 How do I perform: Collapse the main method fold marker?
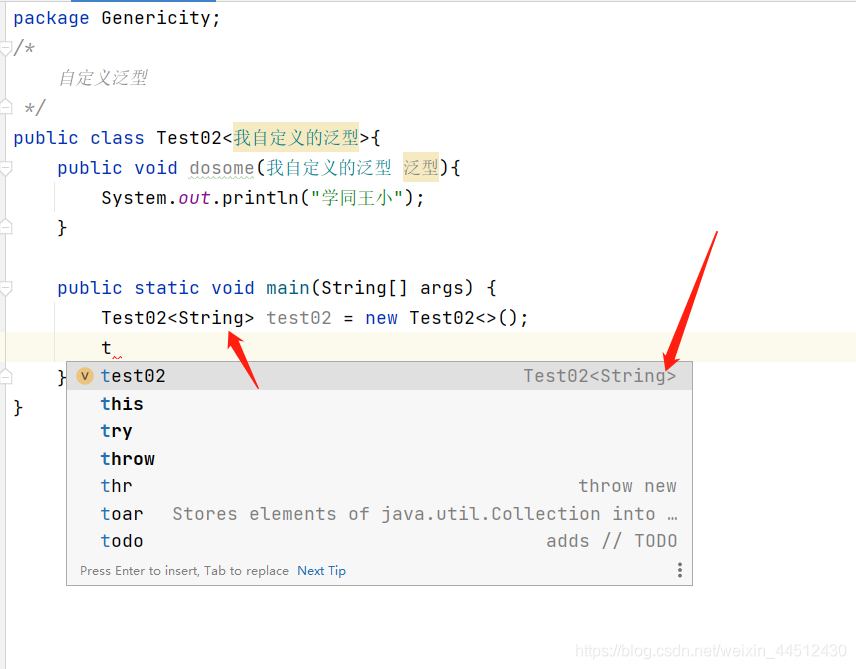5,288
